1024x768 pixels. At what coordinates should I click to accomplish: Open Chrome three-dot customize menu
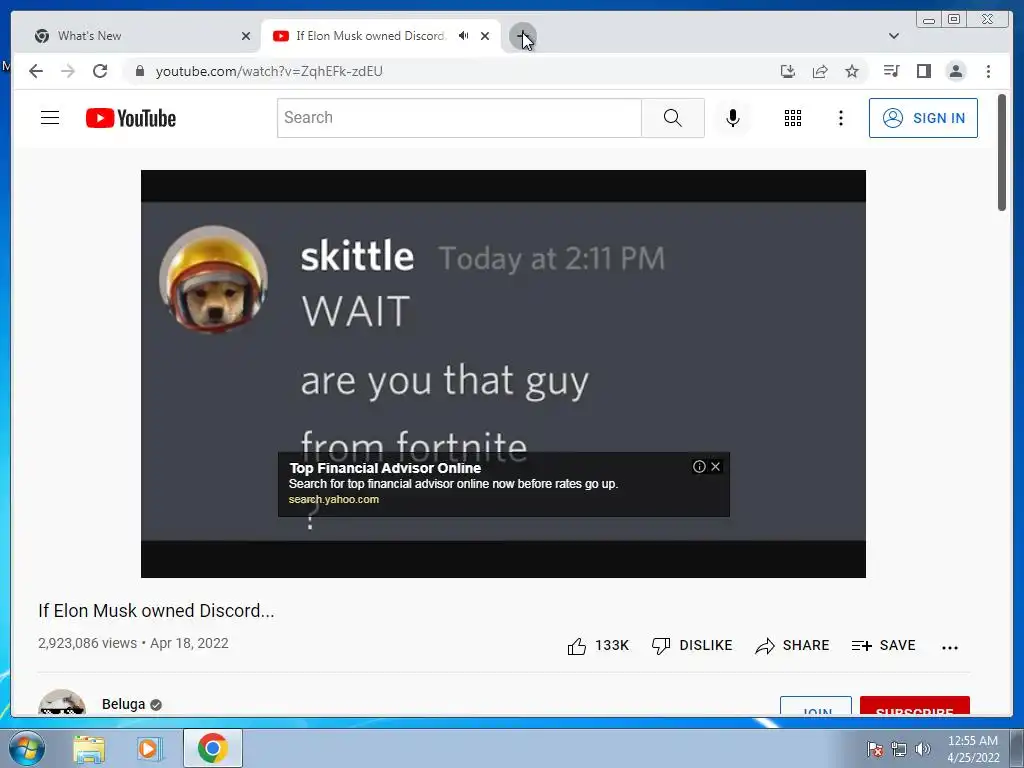coord(988,71)
